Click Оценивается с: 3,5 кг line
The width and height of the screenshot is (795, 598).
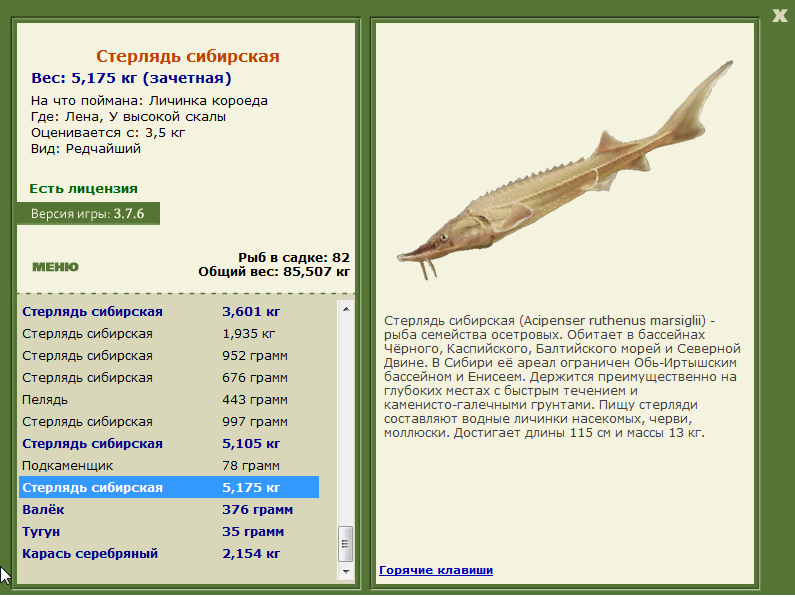coord(107,133)
